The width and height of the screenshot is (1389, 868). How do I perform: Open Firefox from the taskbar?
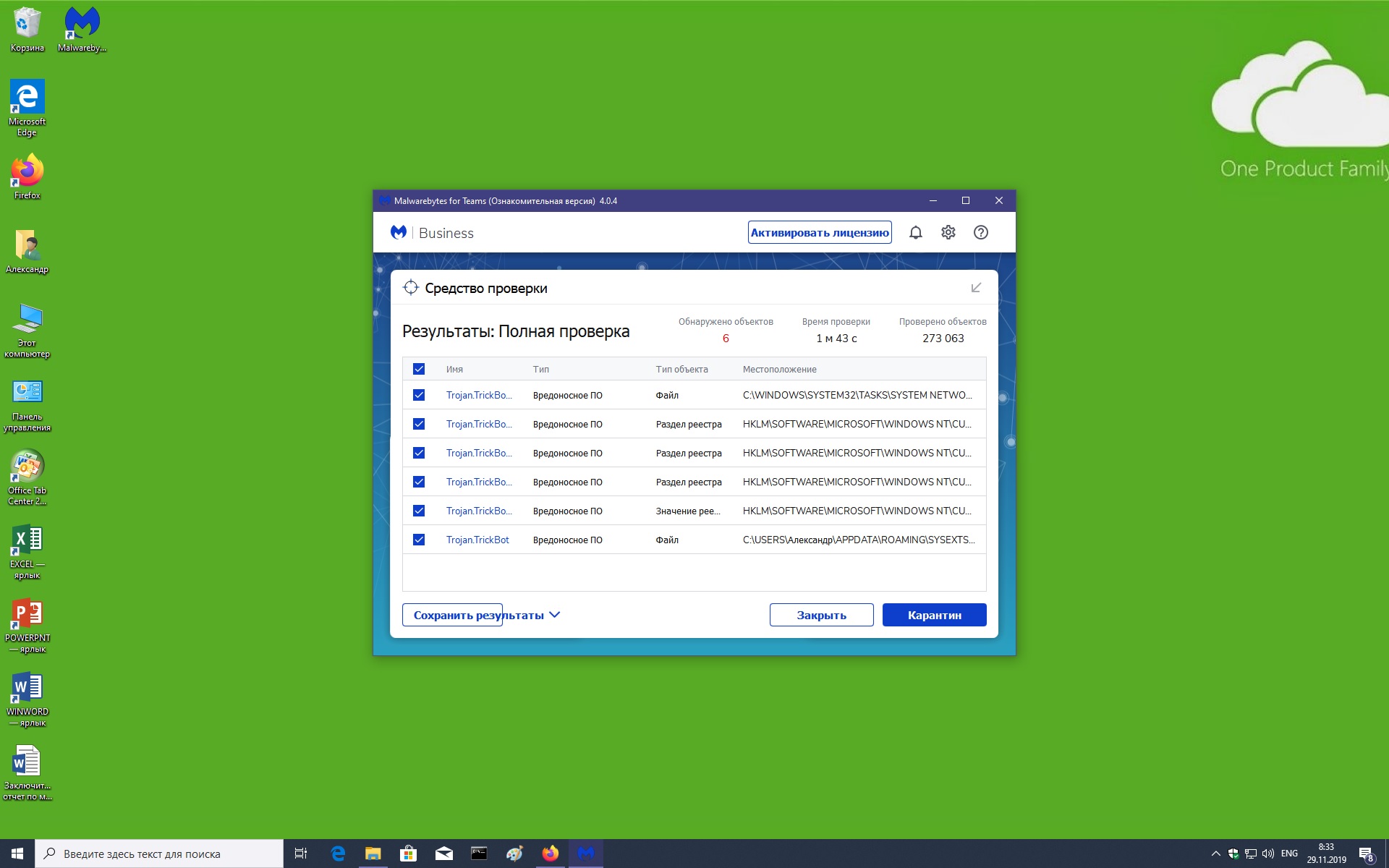pyautogui.click(x=550, y=854)
